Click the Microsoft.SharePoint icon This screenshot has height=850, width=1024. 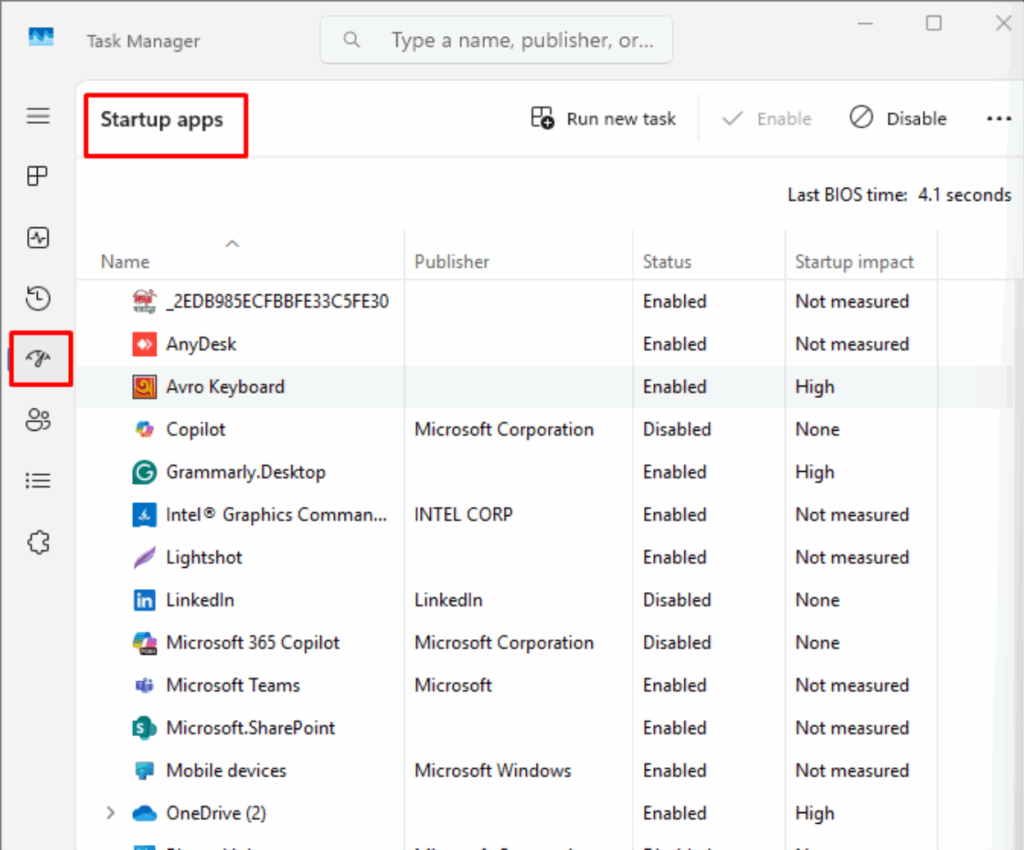click(144, 728)
